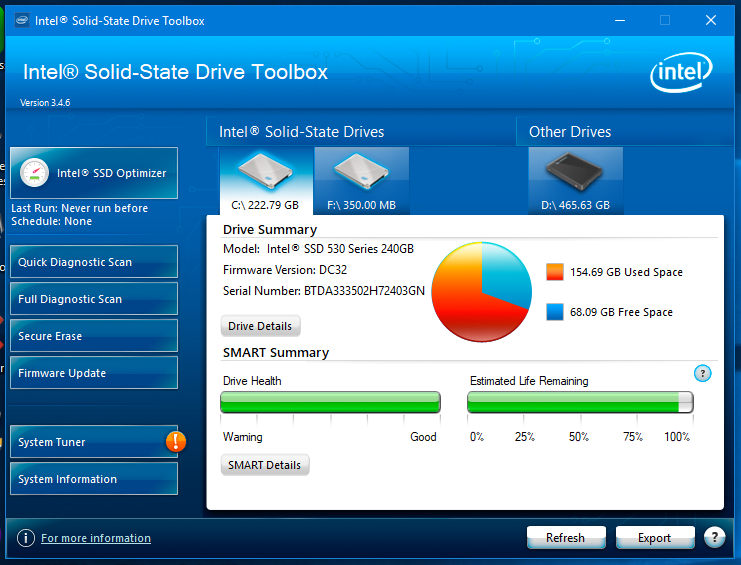
Task: Follow the For more information link
Action: pos(96,538)
